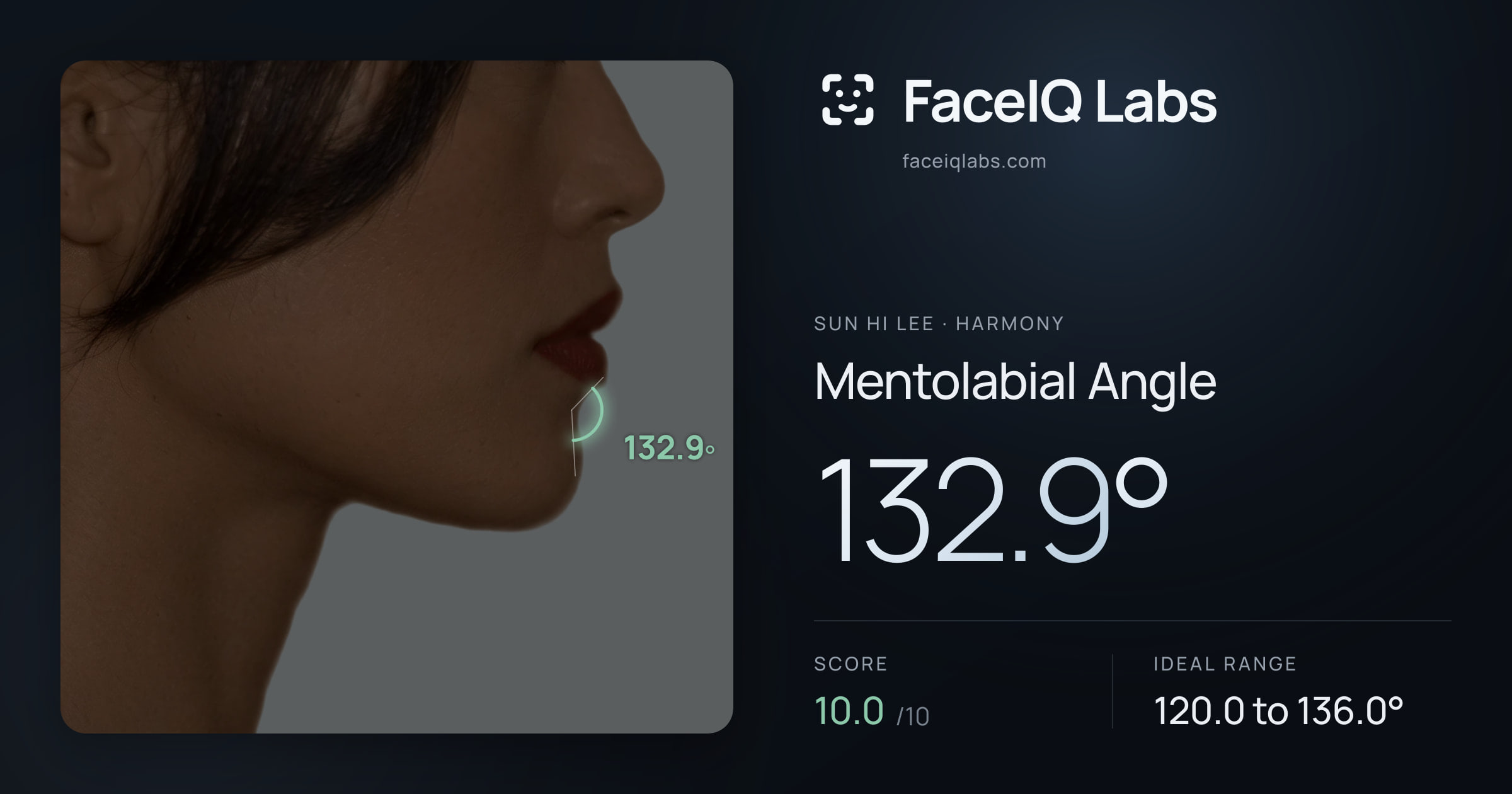The width and height of the screenshot is (1512, 794).
Task: Click the side profile photo thumbnail
Action: pyautogui.click(x=397, y=397)
